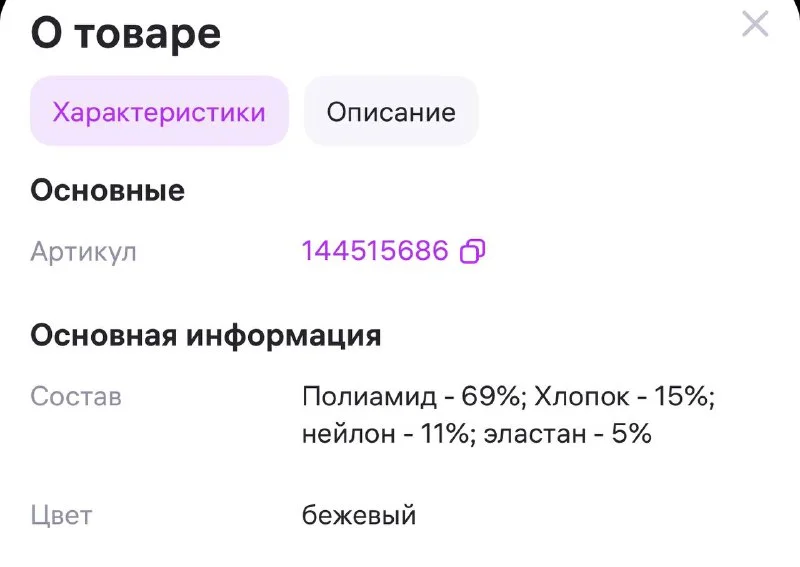Viewport: 800px width, 567px height.
Task: Select the Состав field label
Action: coord(76,397)
